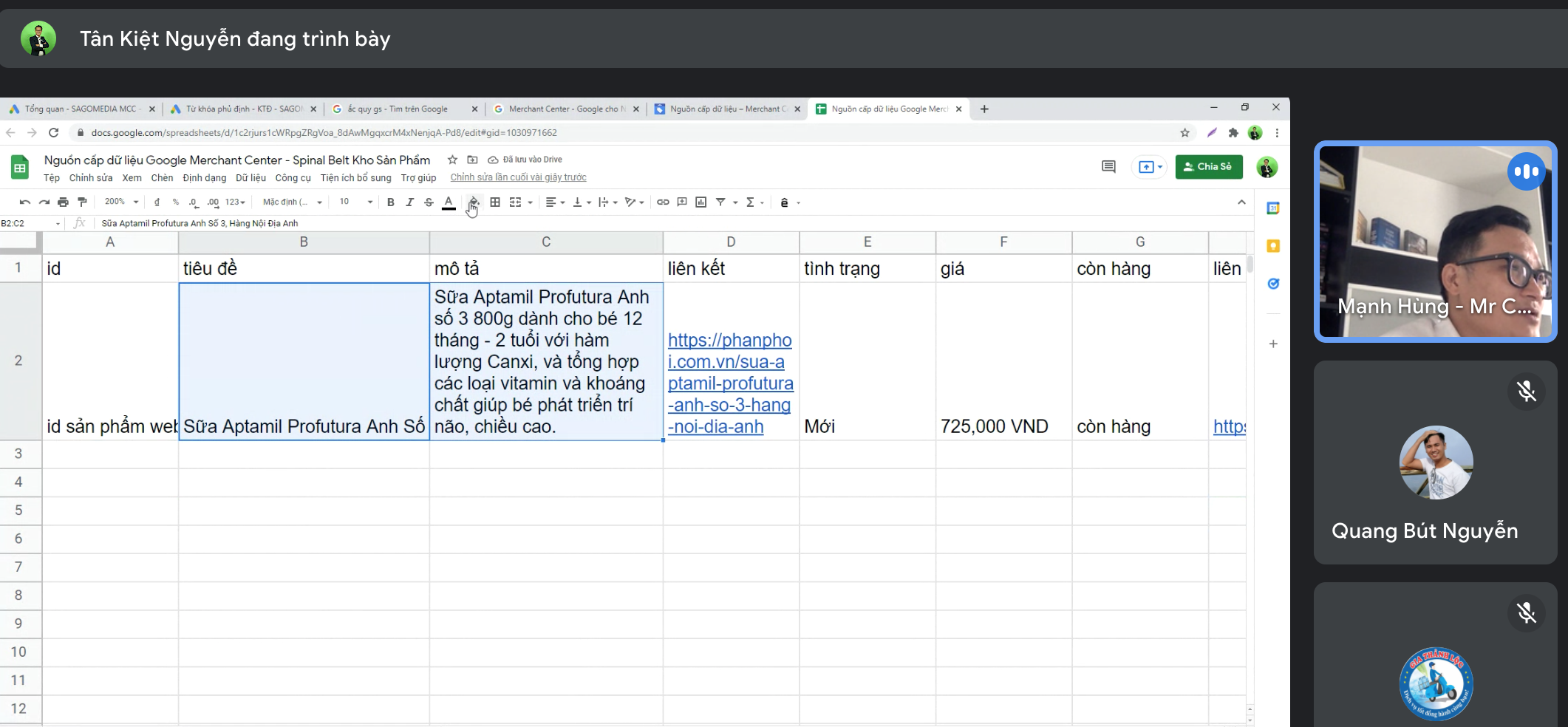Open the Xem menu

point(132,178)
